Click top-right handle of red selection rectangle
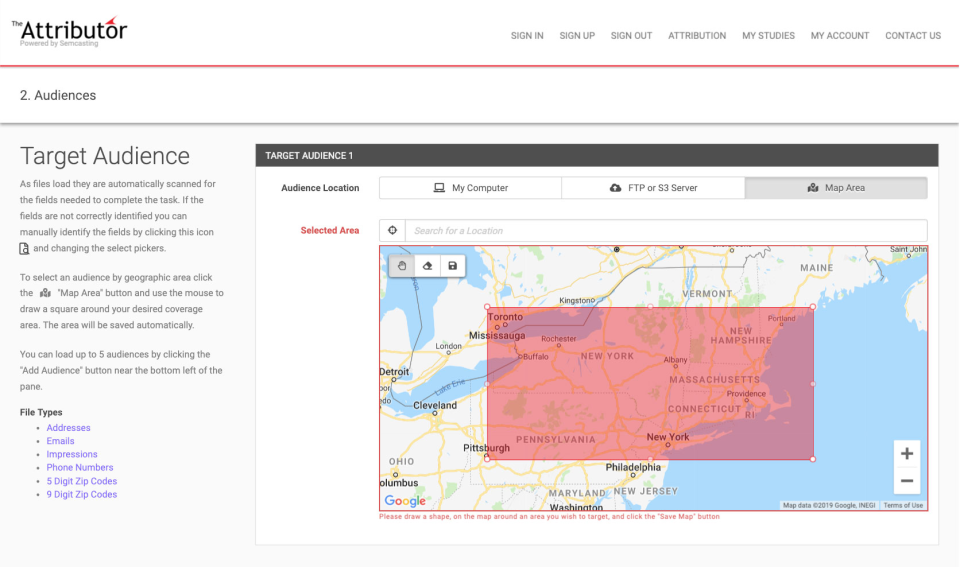 pos(812,307)
